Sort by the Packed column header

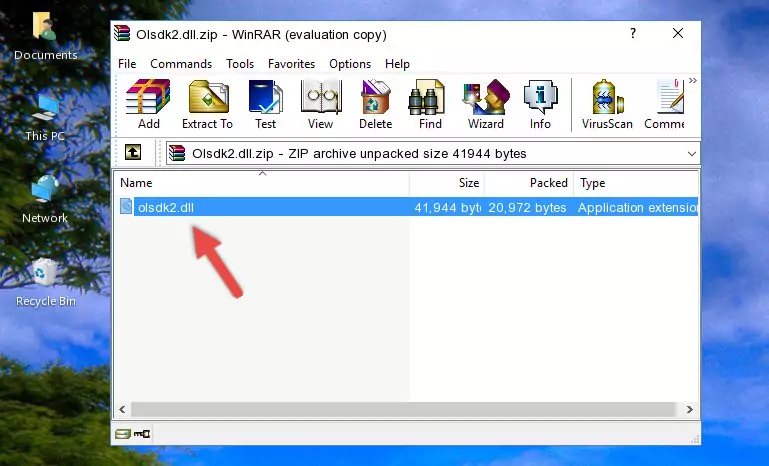[529, 183]
